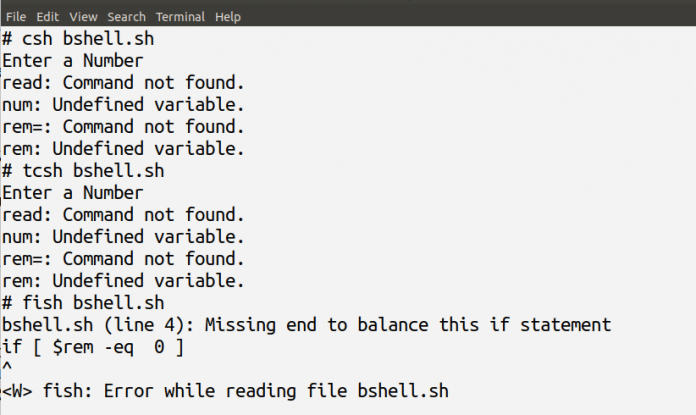
Task: Click the first 'rem=: Command not found.' line
Action: pos(123,127)
